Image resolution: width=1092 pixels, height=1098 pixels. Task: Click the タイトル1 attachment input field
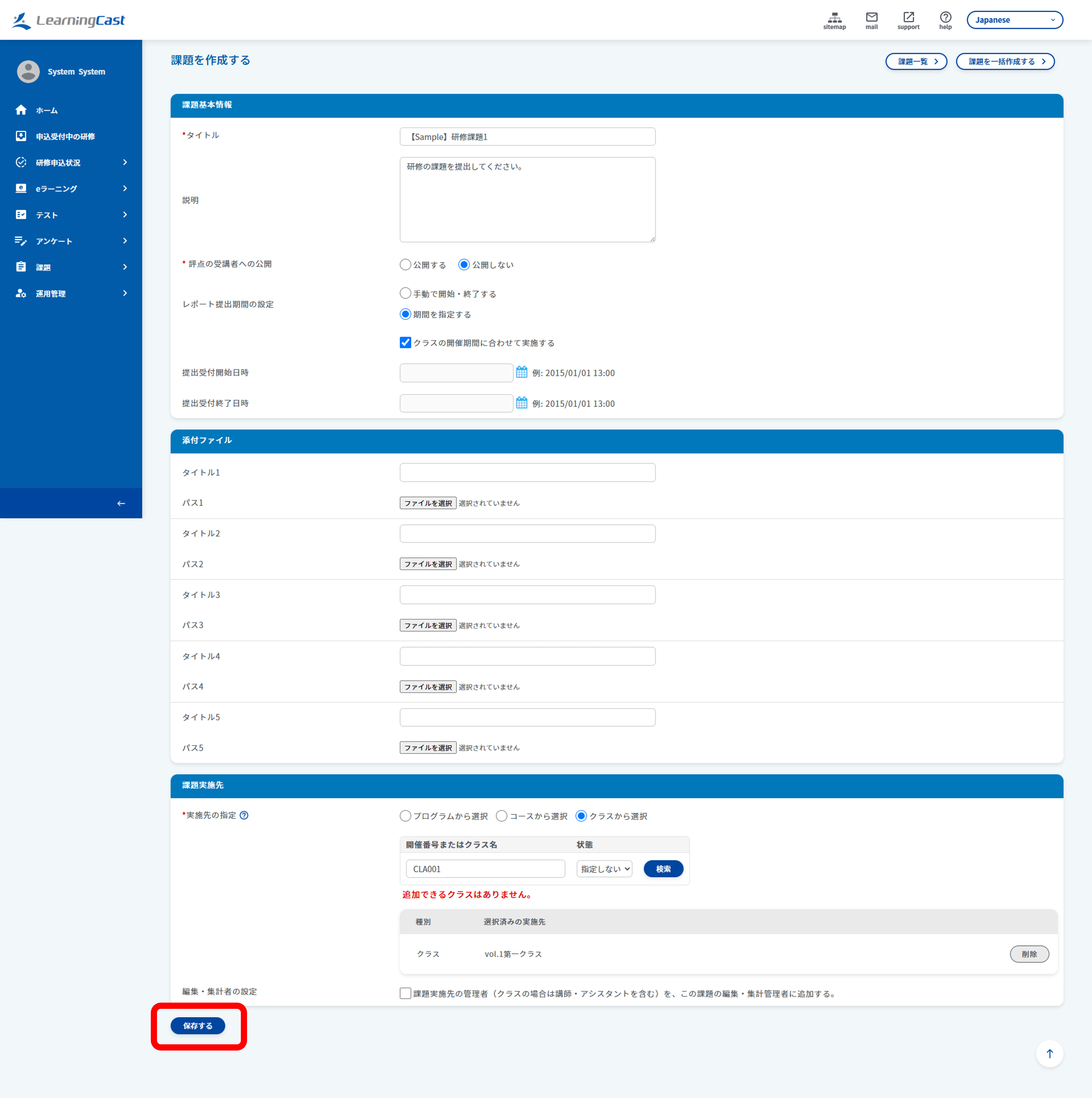527,472
